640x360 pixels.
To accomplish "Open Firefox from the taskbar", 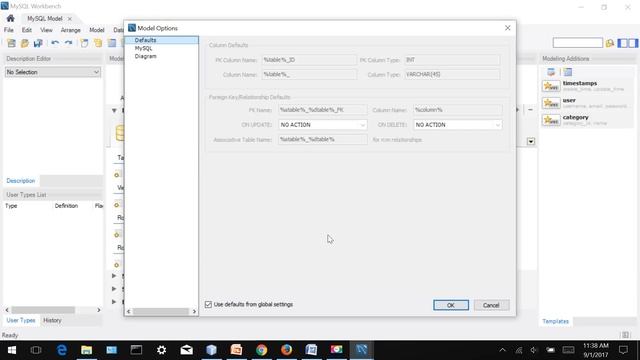I will tap(287, 350).
